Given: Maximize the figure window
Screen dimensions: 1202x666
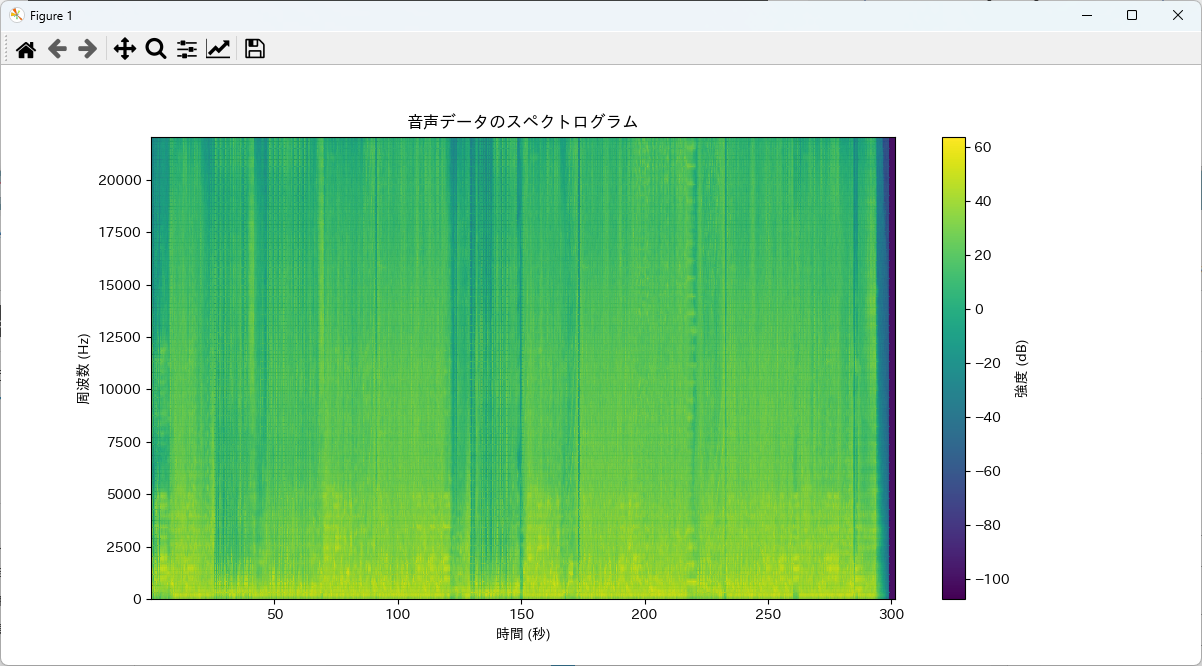Looking at the screenshot, I should coord(1131,15).
